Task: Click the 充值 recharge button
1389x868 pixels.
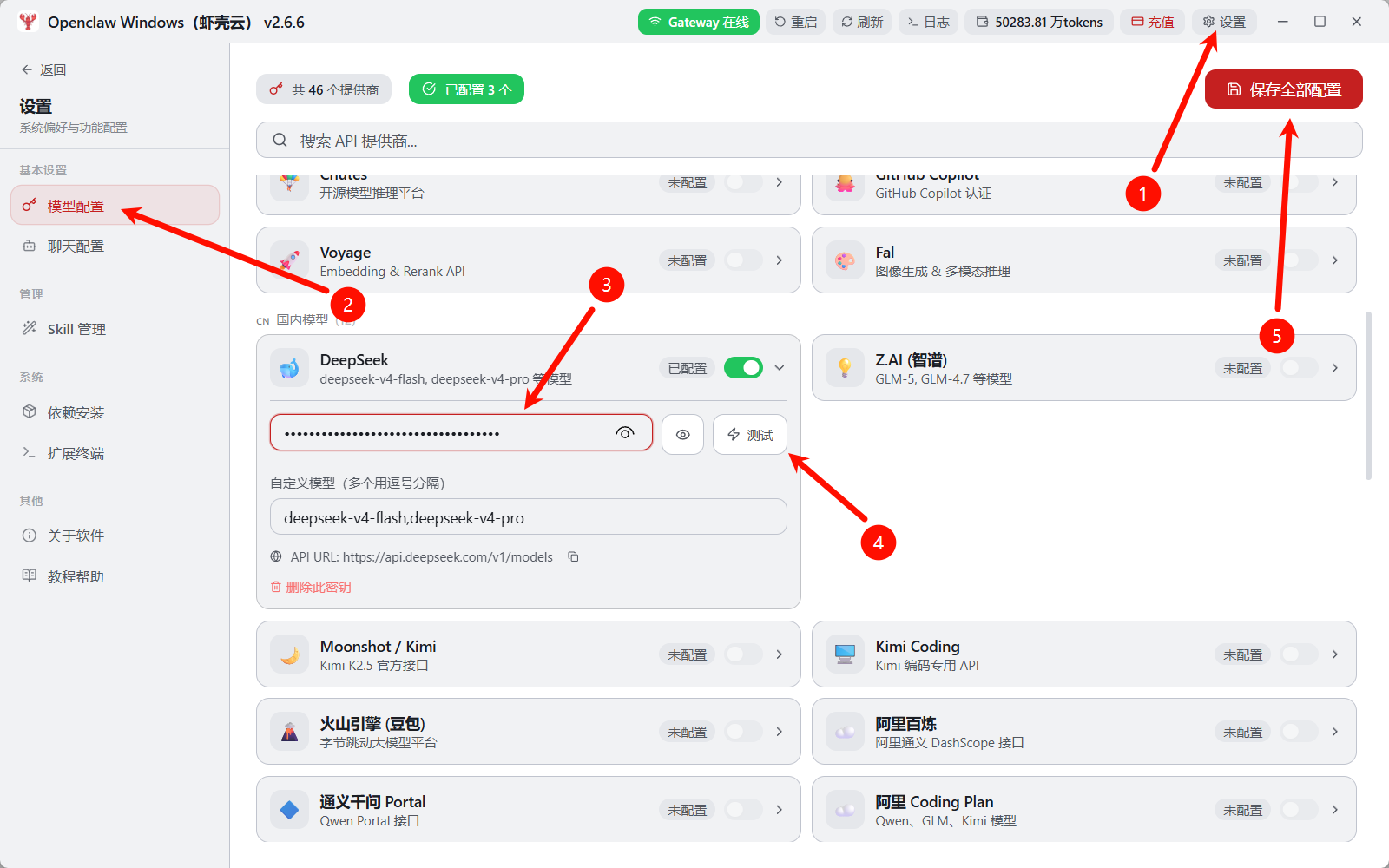Action: click(x=1153, y=22)
